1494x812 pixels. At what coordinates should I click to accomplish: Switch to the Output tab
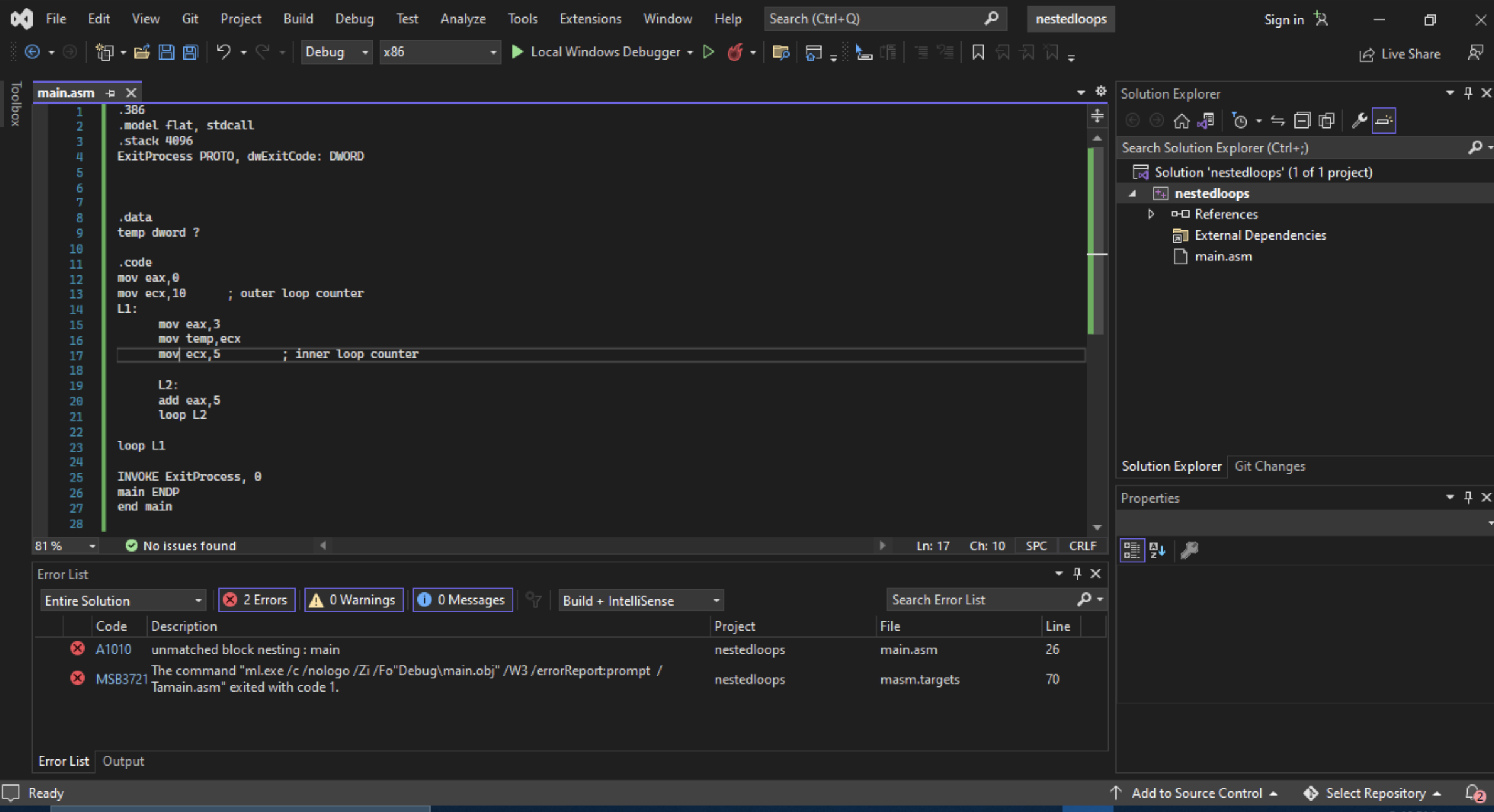tap(123, 761)
